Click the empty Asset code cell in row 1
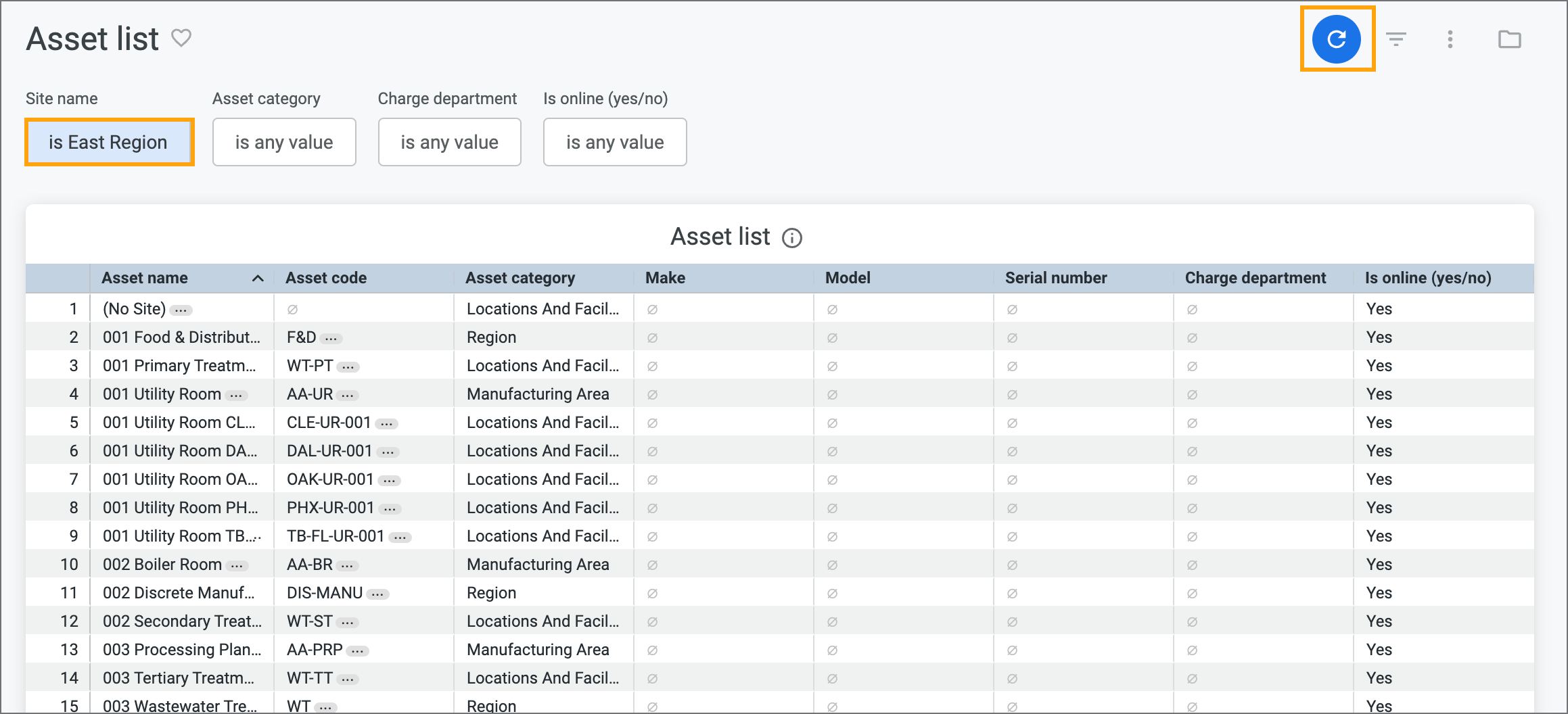 tap(364, 309)
